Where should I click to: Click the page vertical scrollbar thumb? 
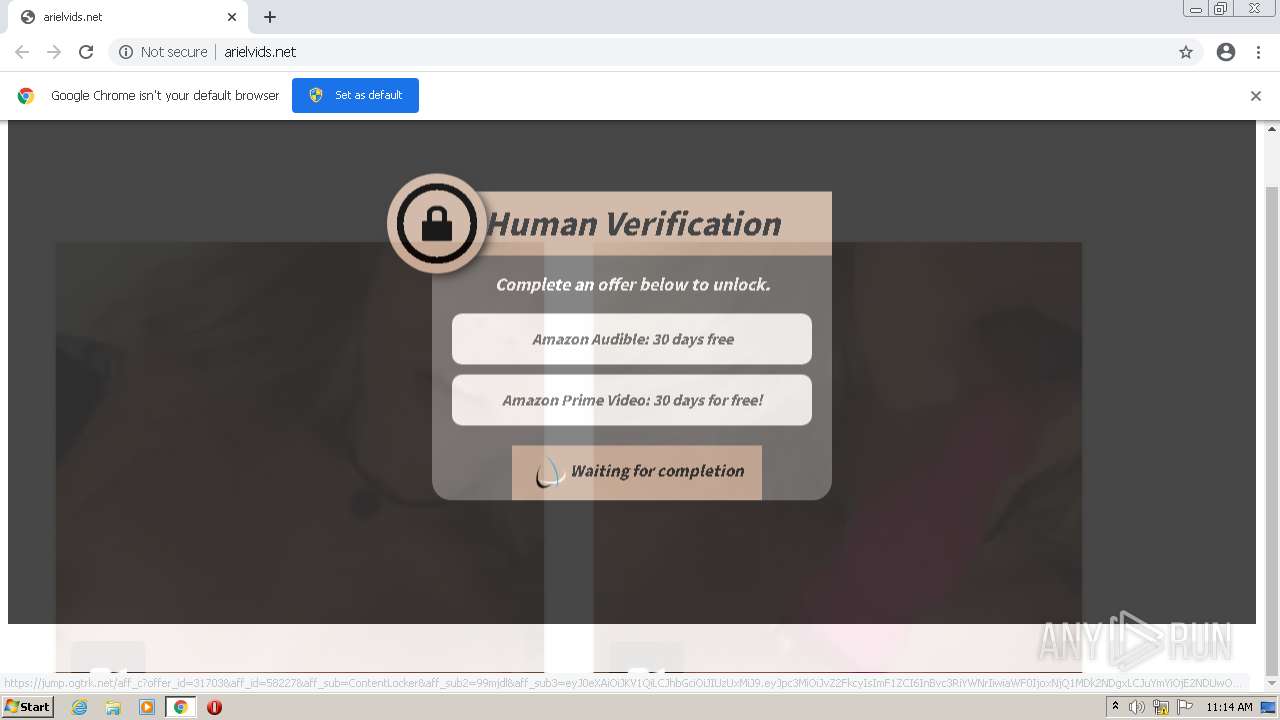coord(1272,430)
